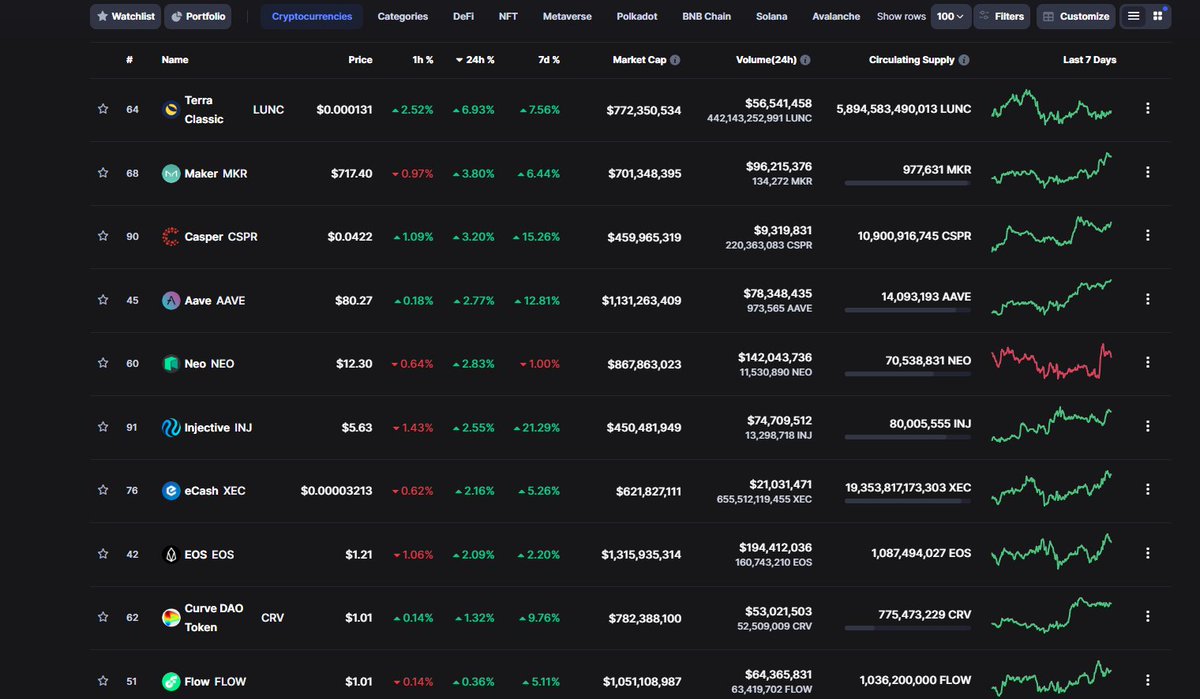Toggle the watchlist star for Casper
1200x699 pixels.
[x=103, y=237]
